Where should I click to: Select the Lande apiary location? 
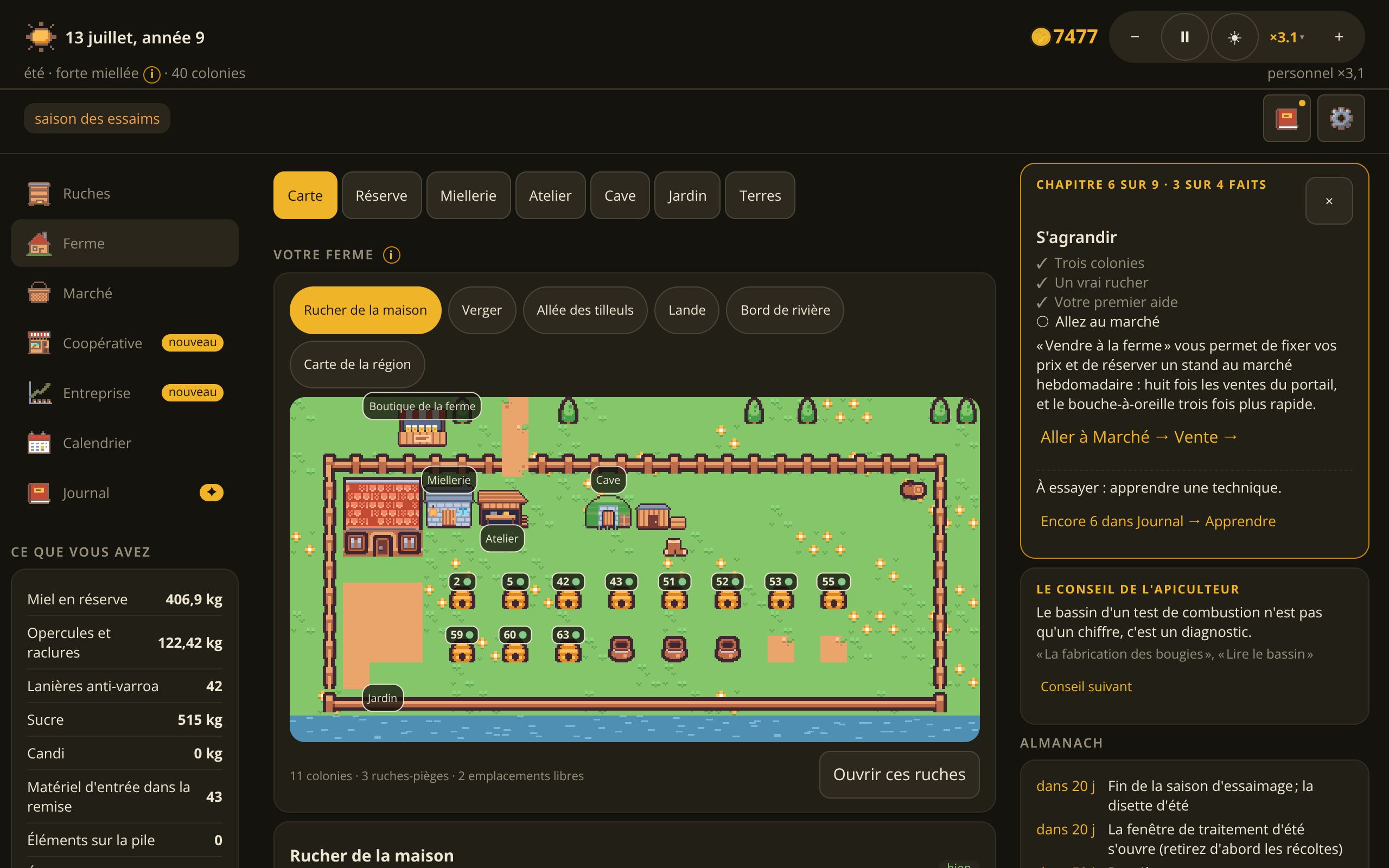point(686,310)
